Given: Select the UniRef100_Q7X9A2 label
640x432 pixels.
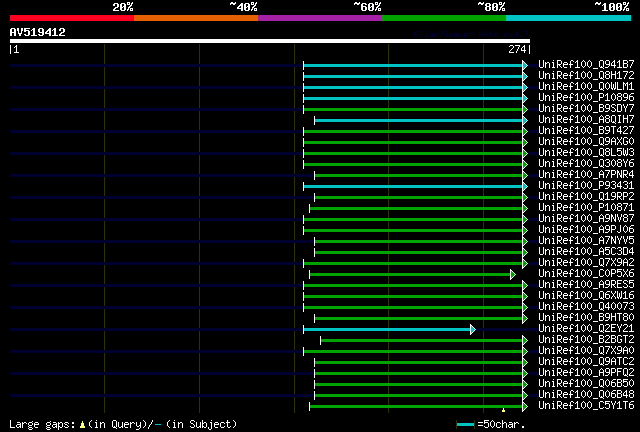Looking at the screenshot, I should click(586, 263).
